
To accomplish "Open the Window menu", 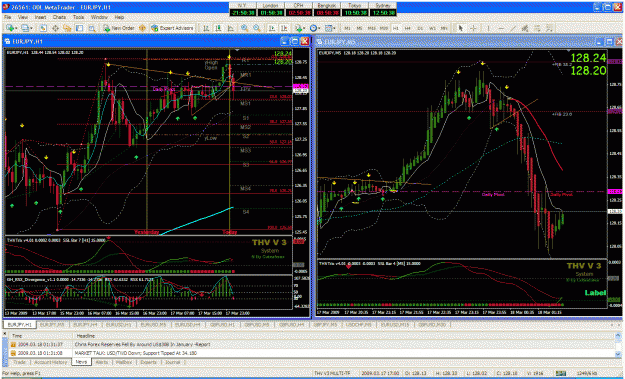I will (99, 18).
